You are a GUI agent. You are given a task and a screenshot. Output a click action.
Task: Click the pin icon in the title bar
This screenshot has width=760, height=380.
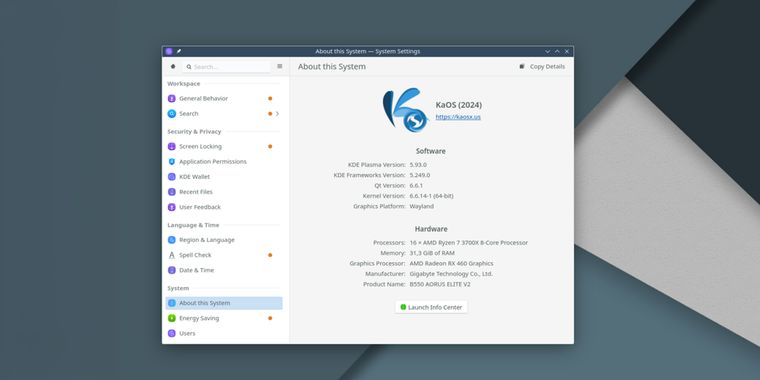pos(179,51)
